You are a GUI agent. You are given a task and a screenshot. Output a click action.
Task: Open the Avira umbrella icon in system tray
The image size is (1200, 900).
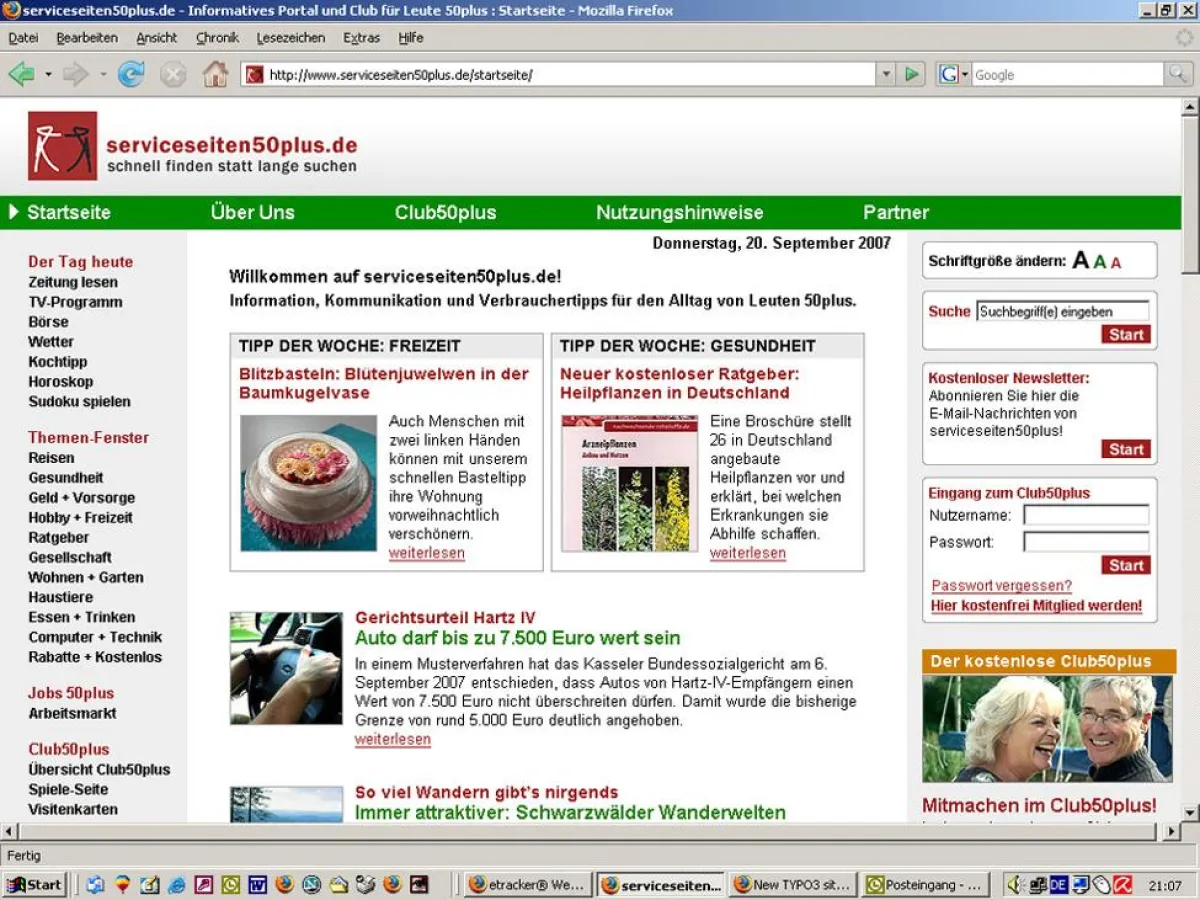(x=1122, y=884)
